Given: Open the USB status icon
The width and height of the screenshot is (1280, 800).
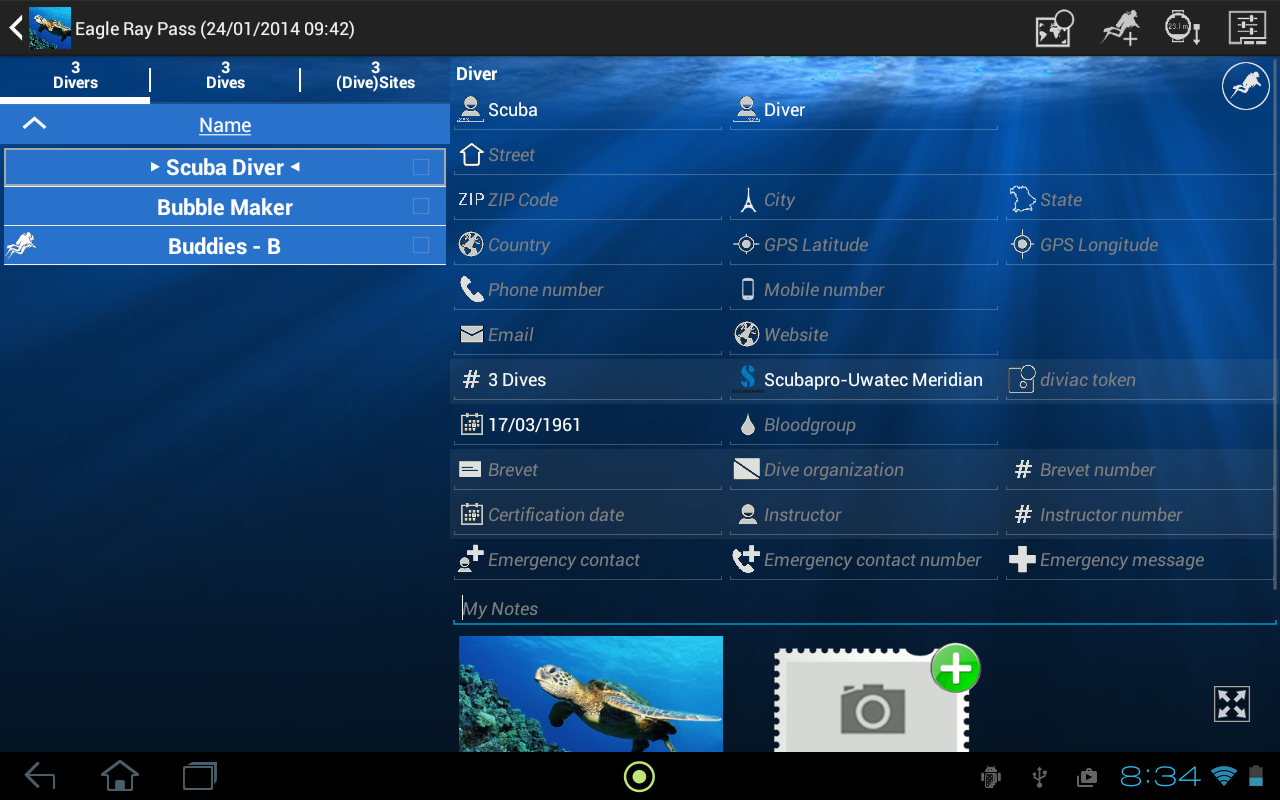Looking at the screenshot, I should click(1039, 777).
